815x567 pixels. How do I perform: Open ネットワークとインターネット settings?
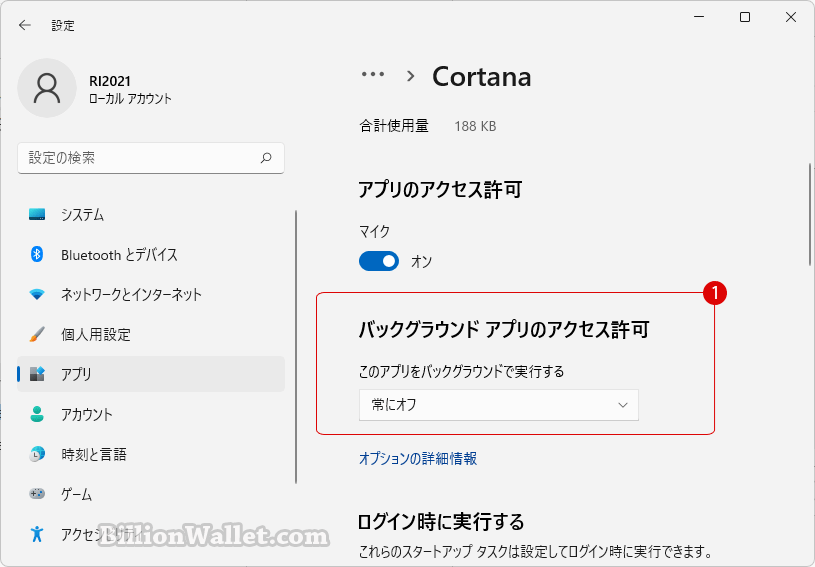151,294
